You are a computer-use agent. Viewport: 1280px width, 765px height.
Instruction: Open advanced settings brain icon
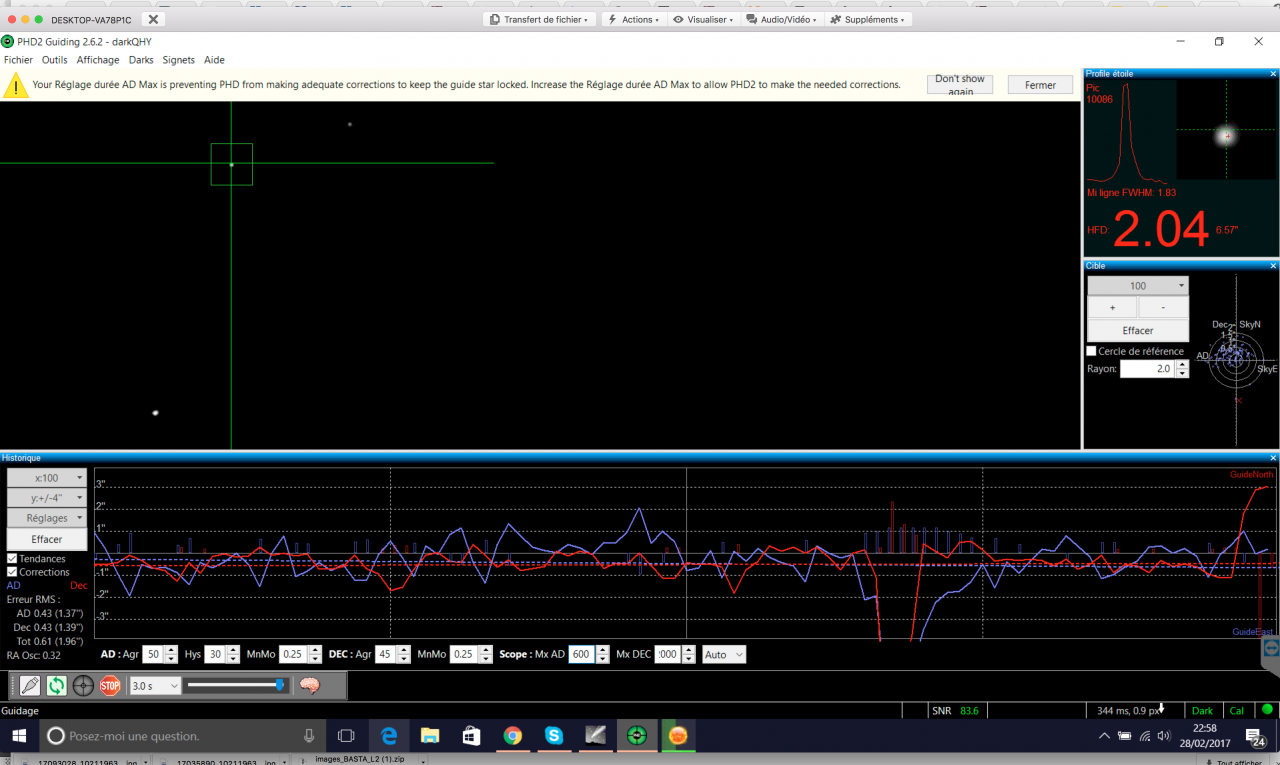(310, 685)
